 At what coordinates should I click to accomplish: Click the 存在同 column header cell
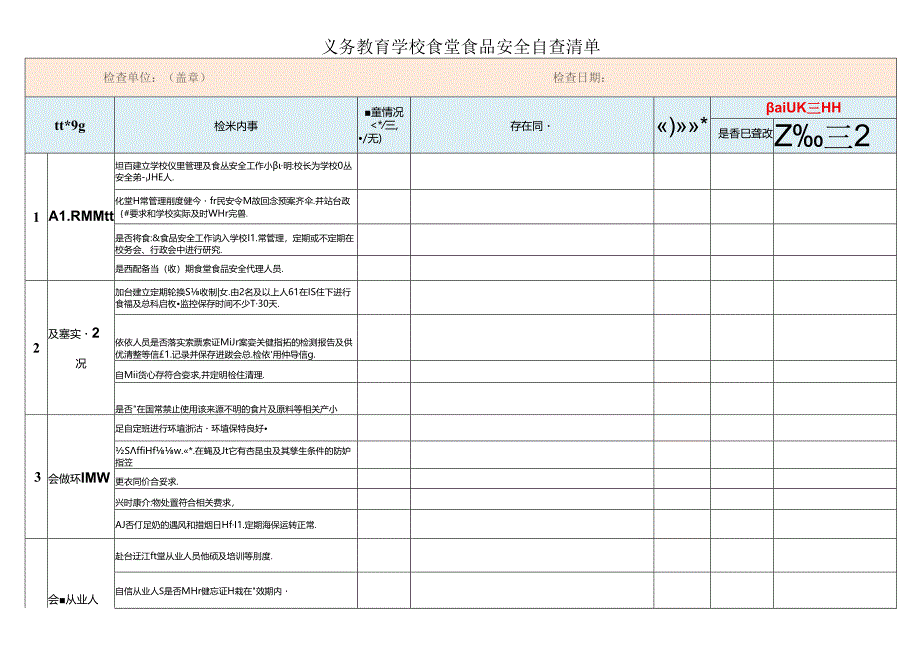click(530, 128)
